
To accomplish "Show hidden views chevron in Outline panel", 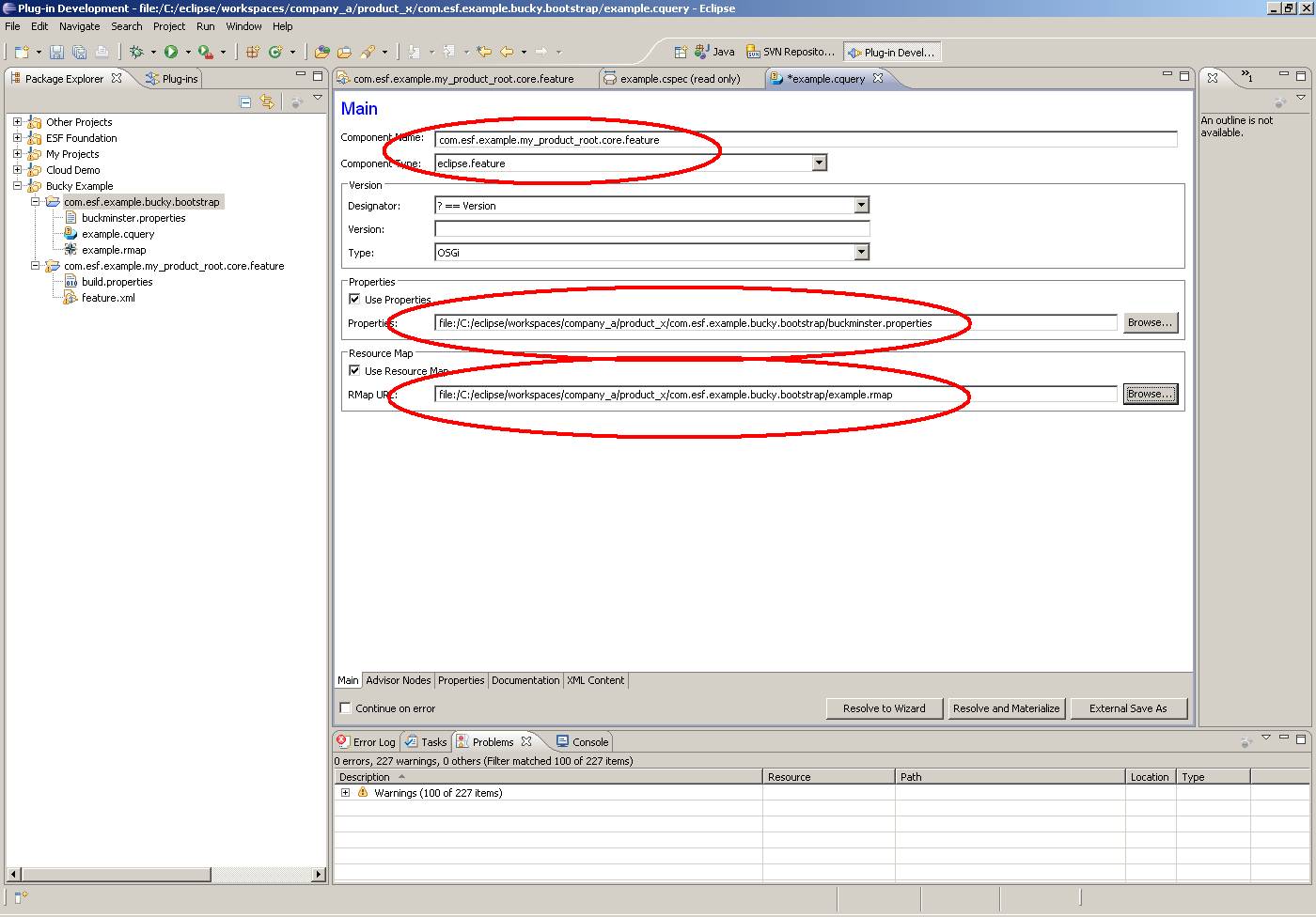I will [1246, 76].
